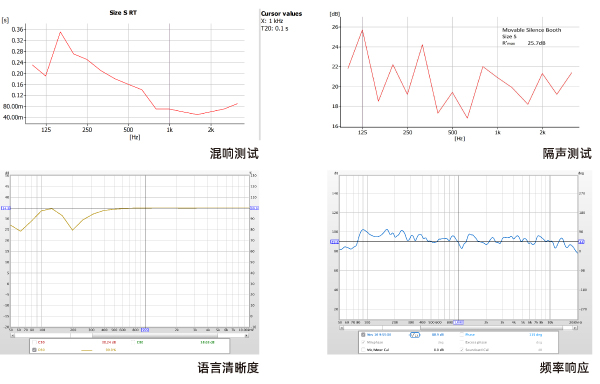The height and width of the screenshot is (384, 600).
Task: Enable the C50 trace checkbox
Action: tap(34, 342)
